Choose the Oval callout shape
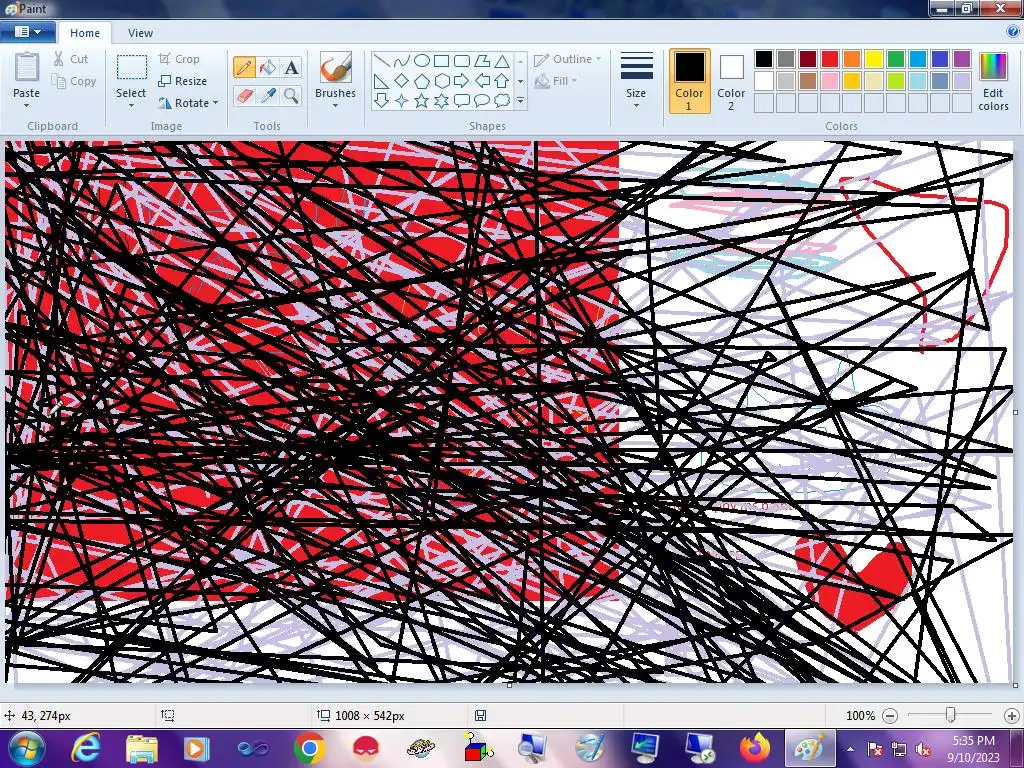 (x=482, y=101)
